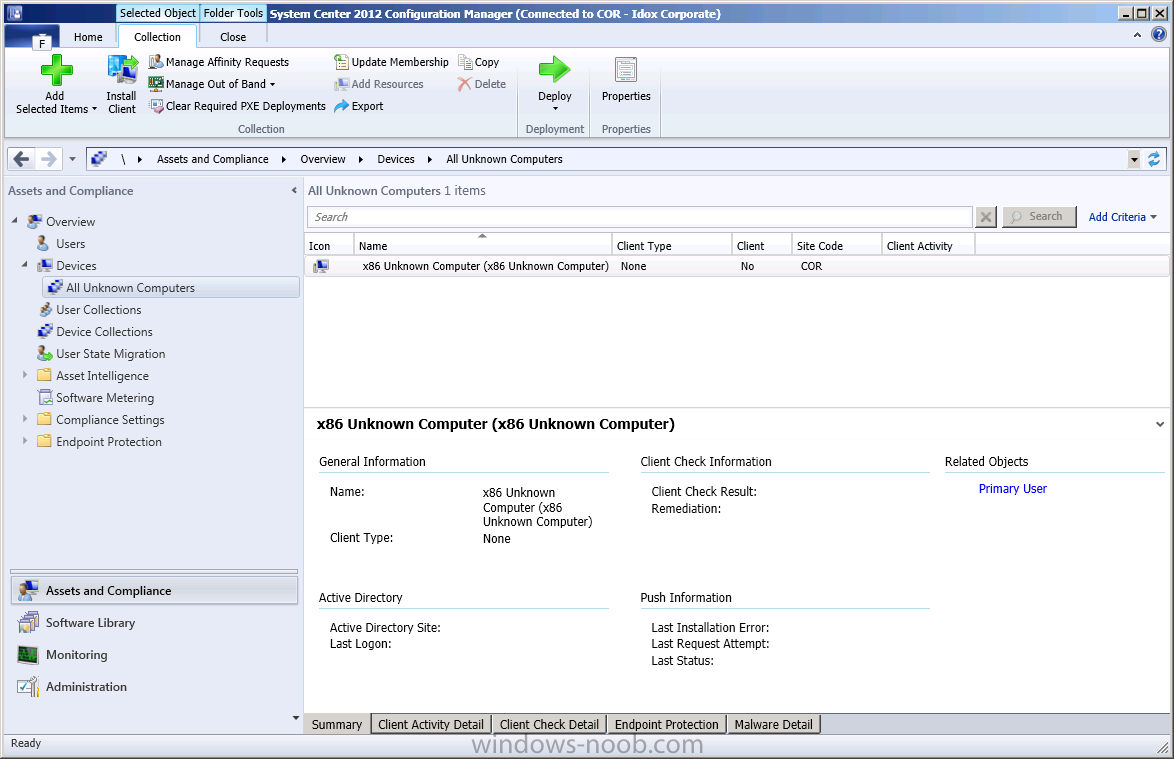Click the green Deploy arrow icon
The width and height of the screenshot is (1174, 759).
click(555, 70)
